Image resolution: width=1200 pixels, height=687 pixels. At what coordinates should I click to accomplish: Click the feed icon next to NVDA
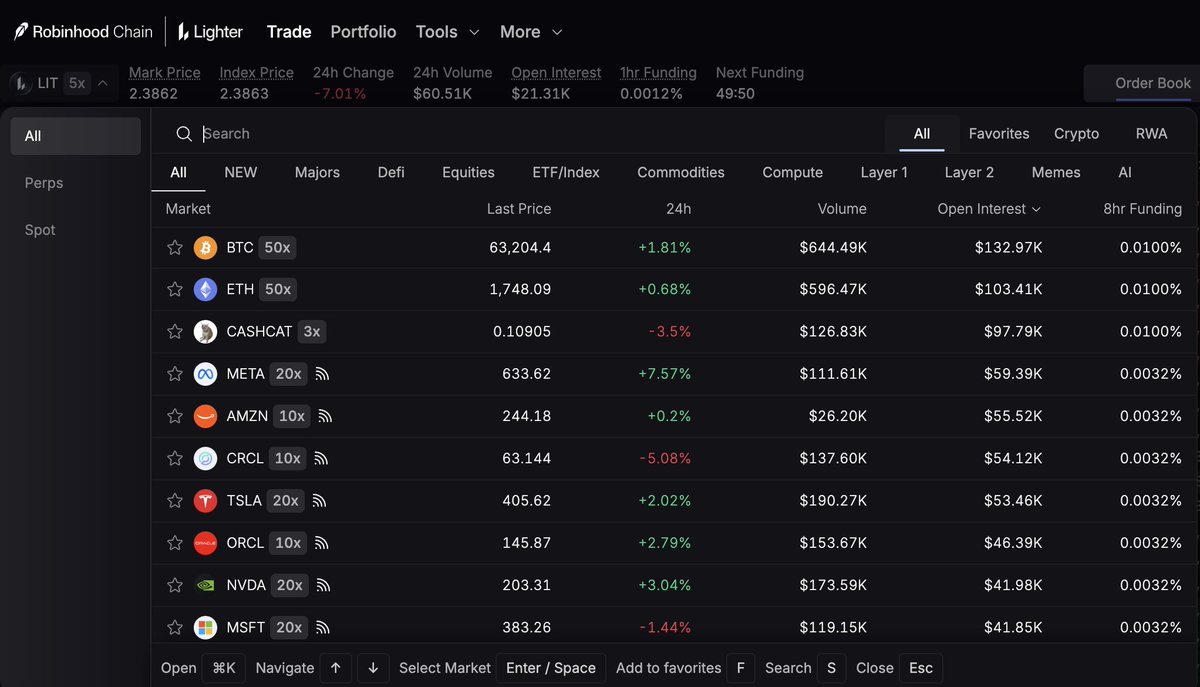[323, 585]
